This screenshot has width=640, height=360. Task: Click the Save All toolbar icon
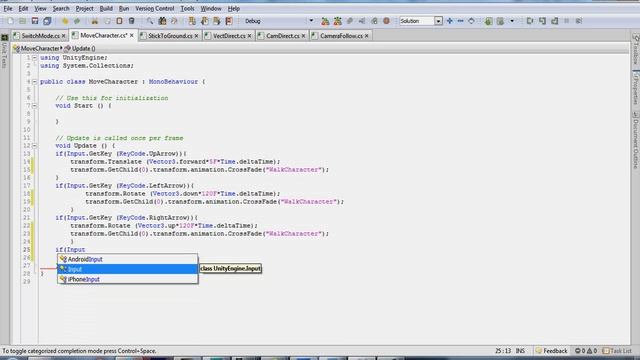(47, 21)
